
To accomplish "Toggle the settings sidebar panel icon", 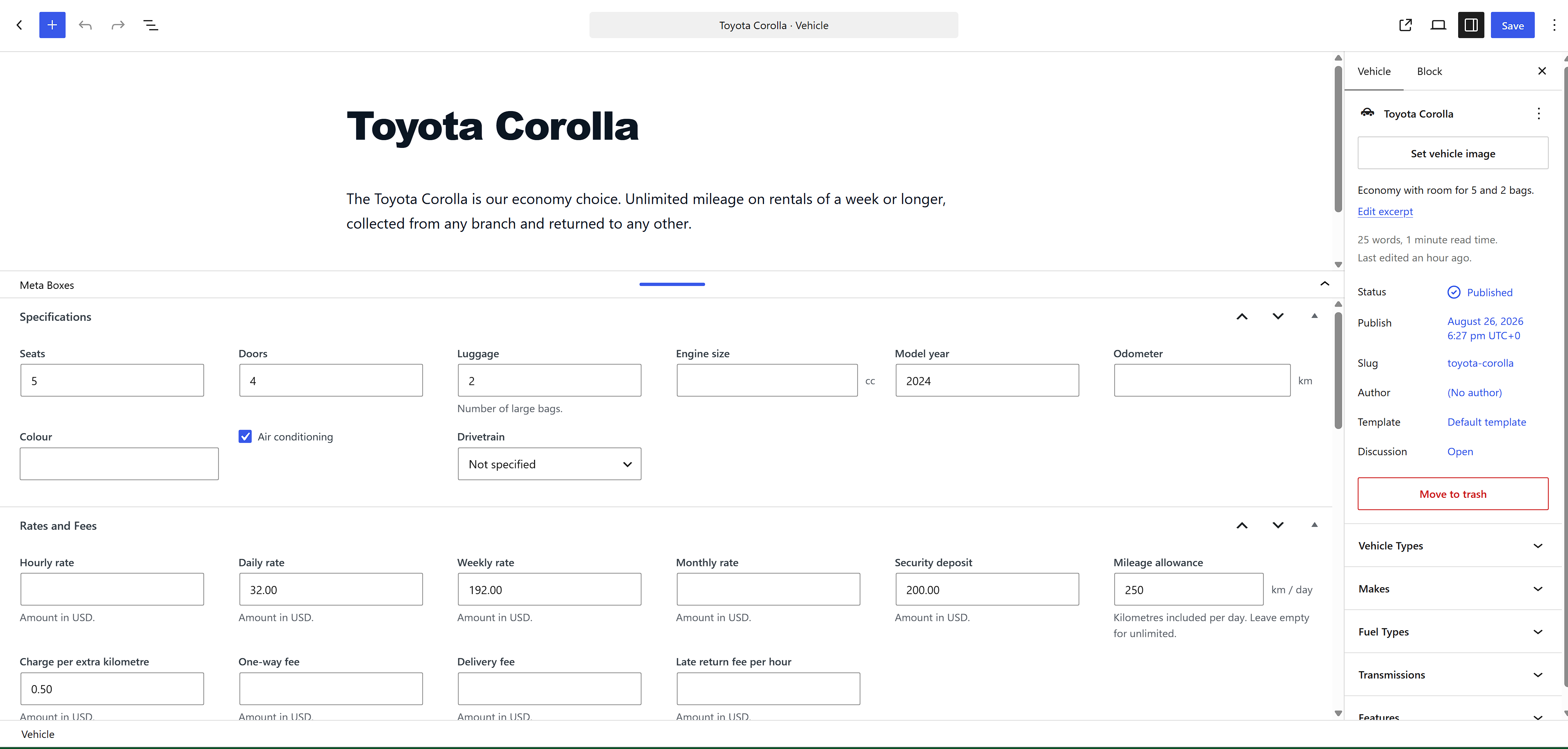I will [1471, 25].
